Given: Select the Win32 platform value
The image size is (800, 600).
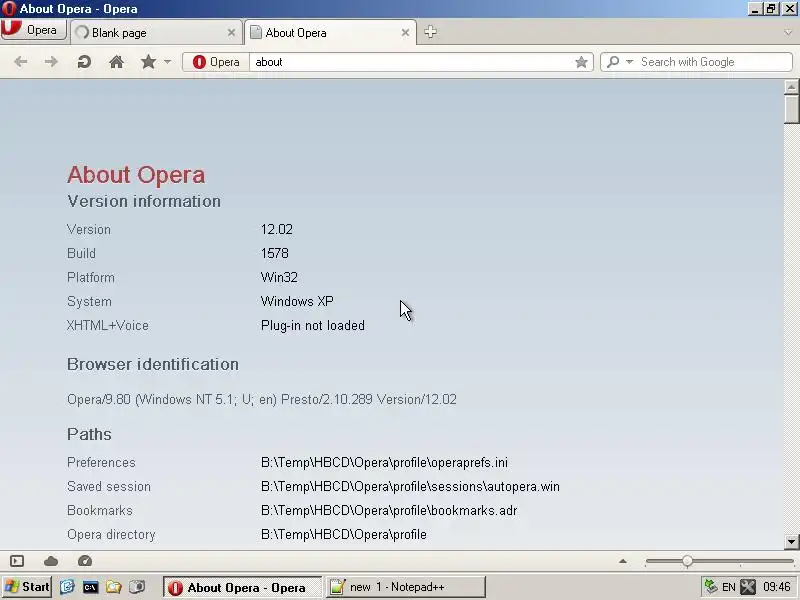Looking at the screenshot, I should [x=279, y=278].
